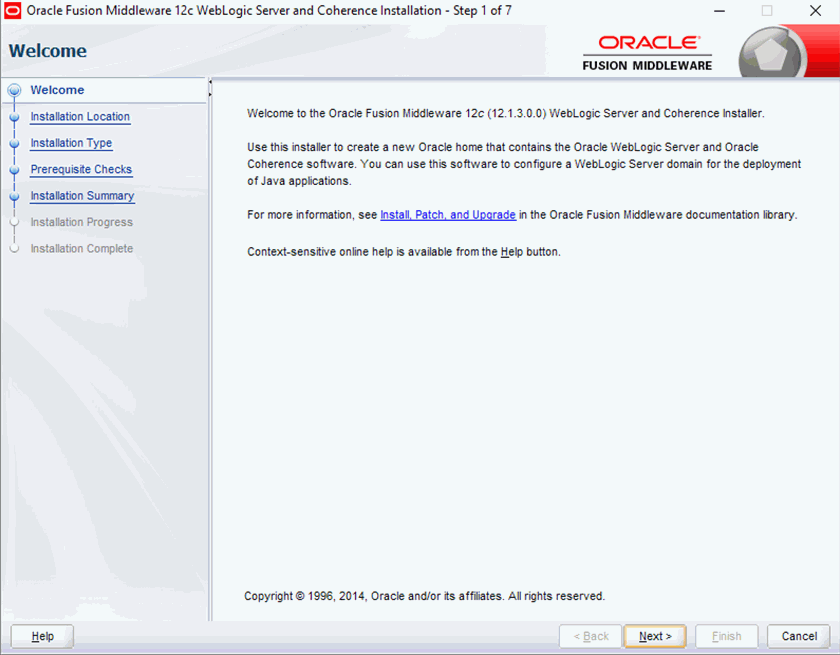Screen dimensions: 840x655
Task: Click the Installation Progress step indicator circle
Action: [x=14, y=222]
